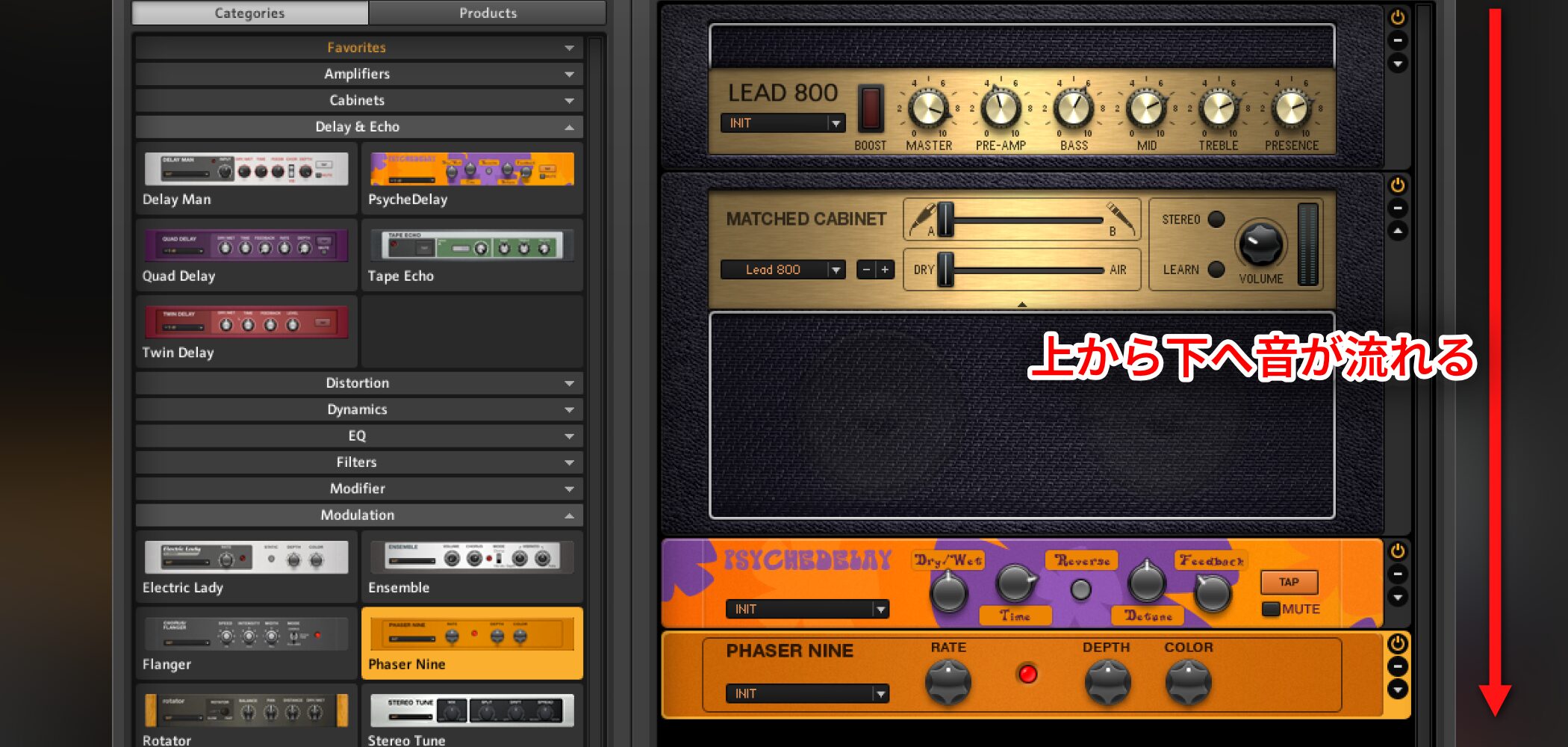The height and width of the screenshot is (747, 1568).
Task: Click the PRE-AMP knob on Lead 800
Action: point(1001,109)
